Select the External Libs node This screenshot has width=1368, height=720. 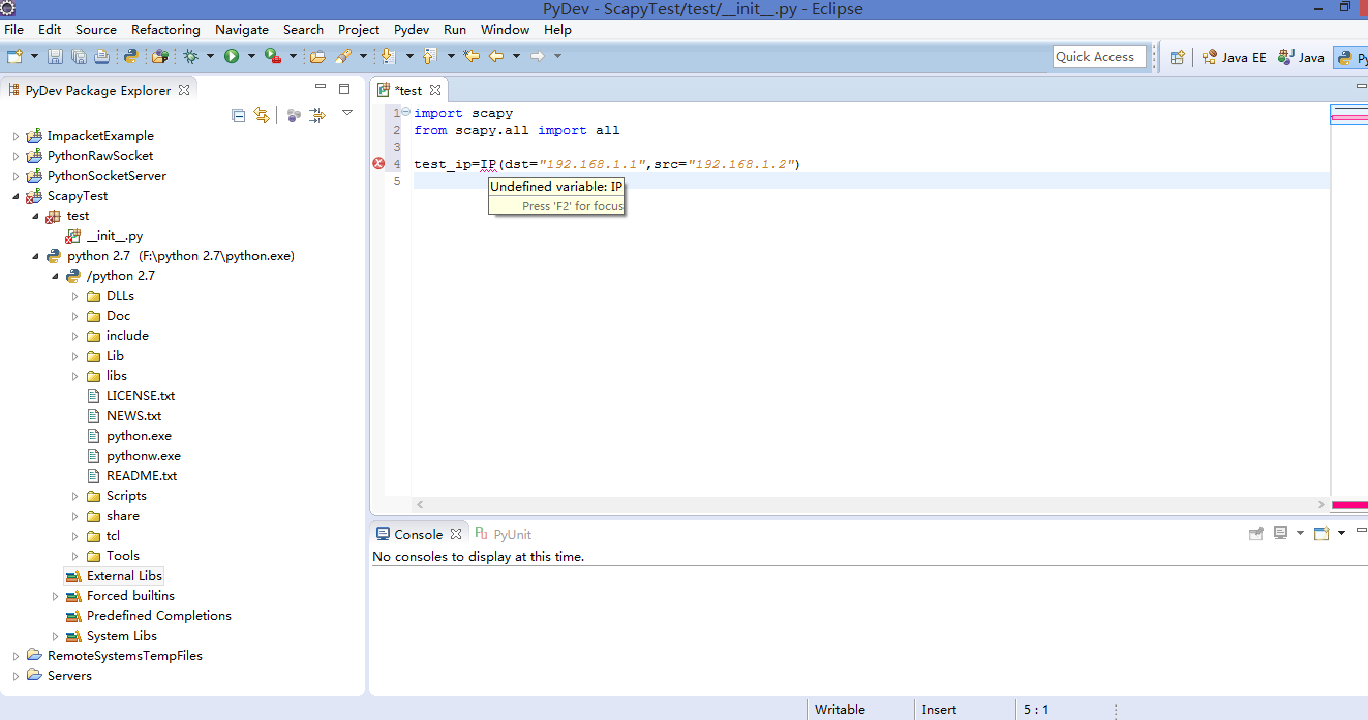(x=113, y=576)
